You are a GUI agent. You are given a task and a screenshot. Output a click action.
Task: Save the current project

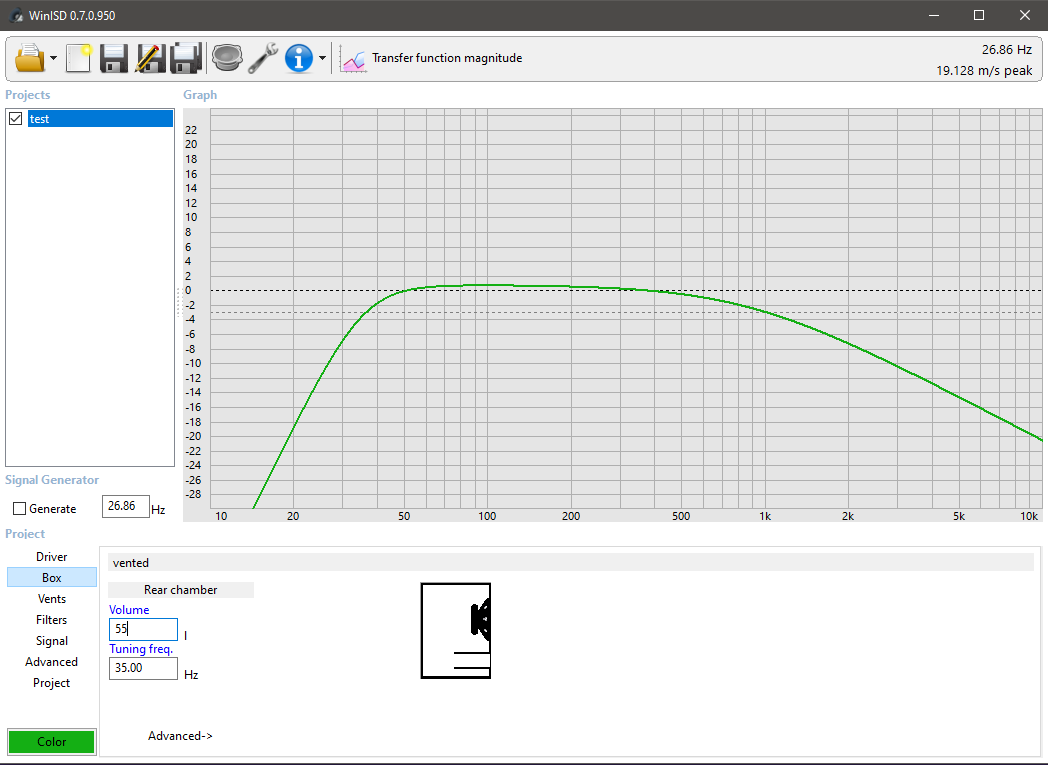tap(114, 58)
